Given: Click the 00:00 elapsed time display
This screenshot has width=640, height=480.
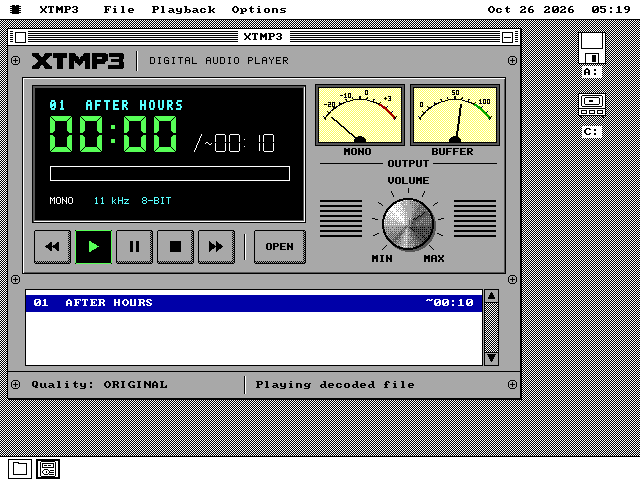Looking at the screenshot, I should (113, 133).
